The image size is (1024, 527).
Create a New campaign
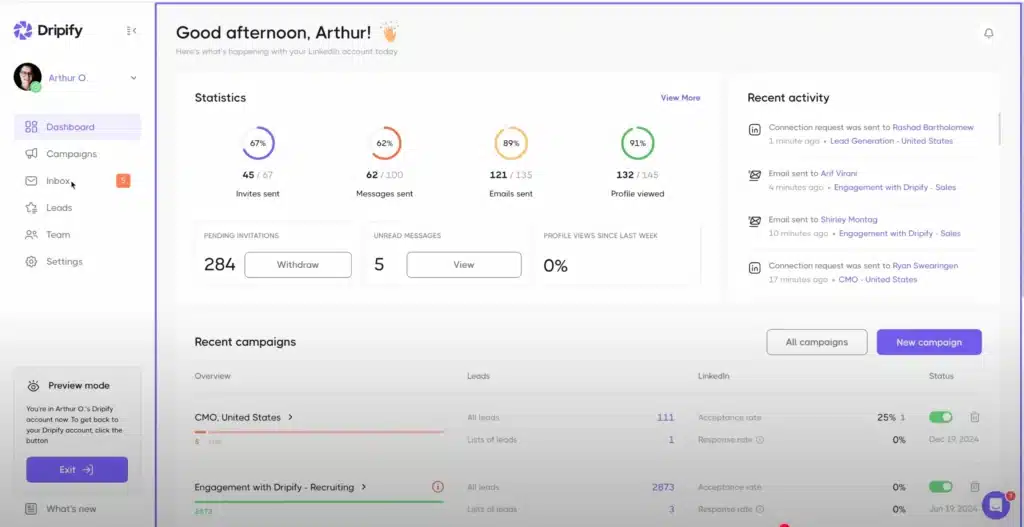929,342
